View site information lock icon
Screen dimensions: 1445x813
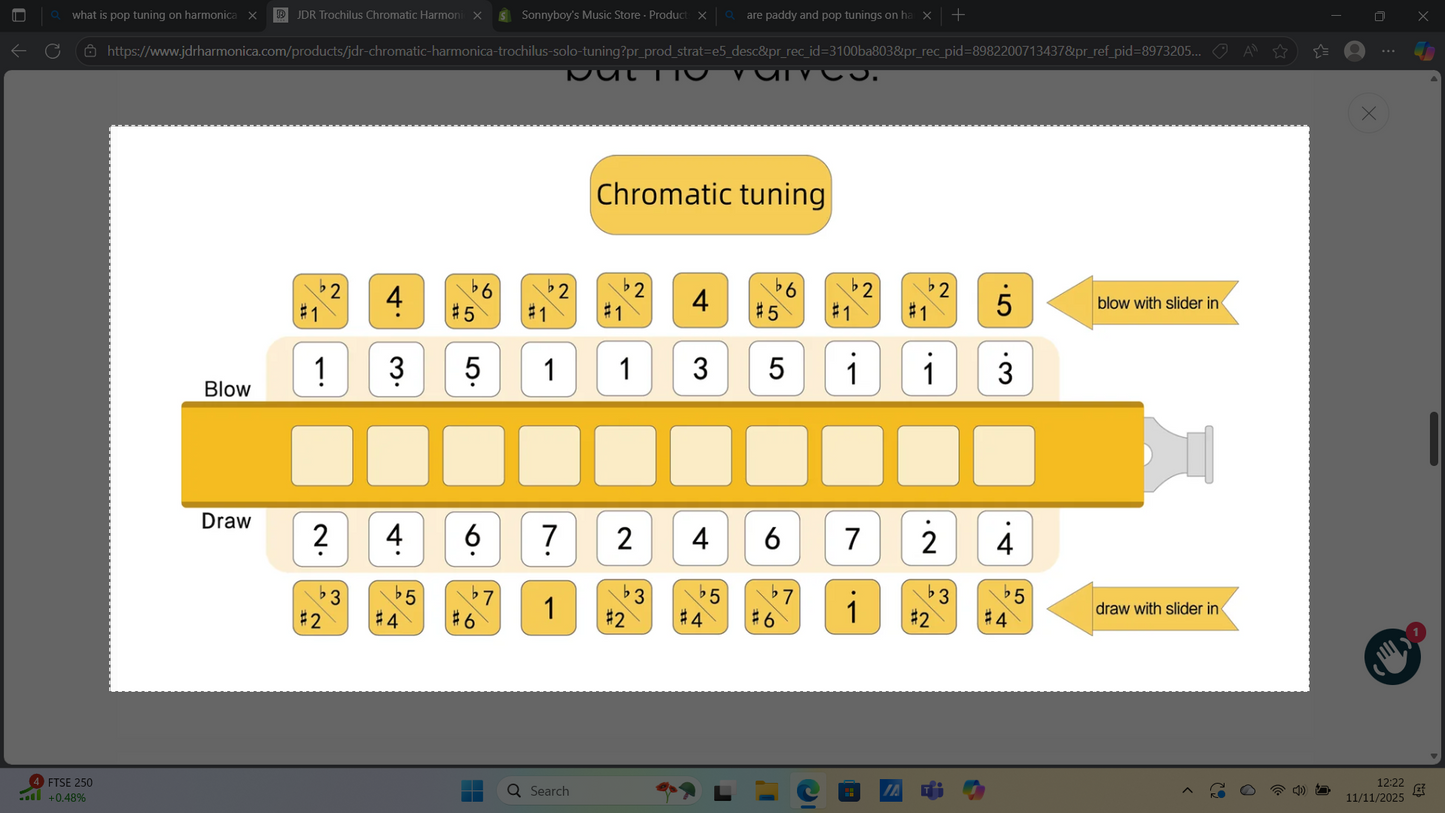[90, 51]
